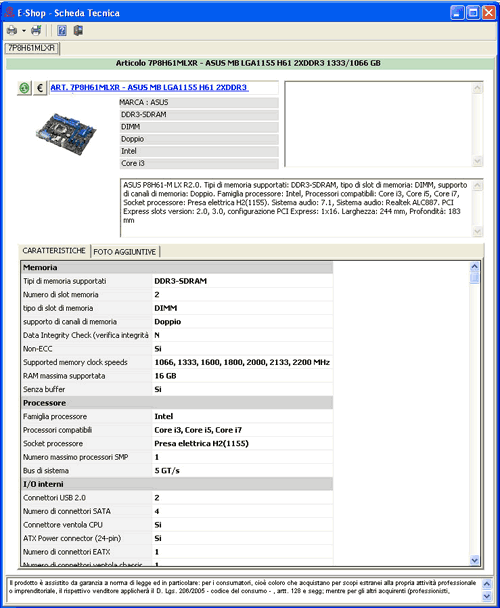The width and height of the screenshot is (500, 608).
Task: Click the characteristics table scrollbar thumb
Action: (474, 278)
